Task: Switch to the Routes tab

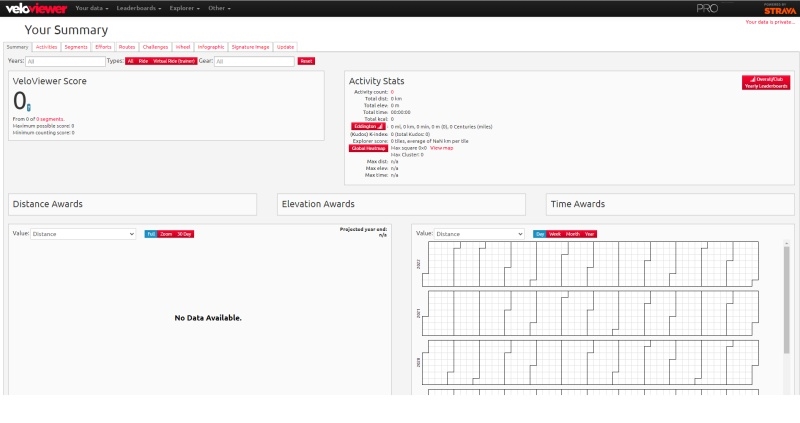Action: coord(127,47)
